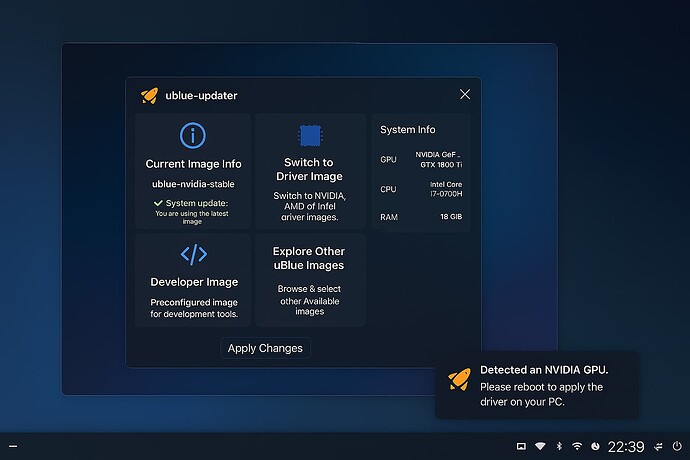The width and height of the screenshot is (690, 460).
Task: Click Browse & select other images text
Action: coord(309,300)
